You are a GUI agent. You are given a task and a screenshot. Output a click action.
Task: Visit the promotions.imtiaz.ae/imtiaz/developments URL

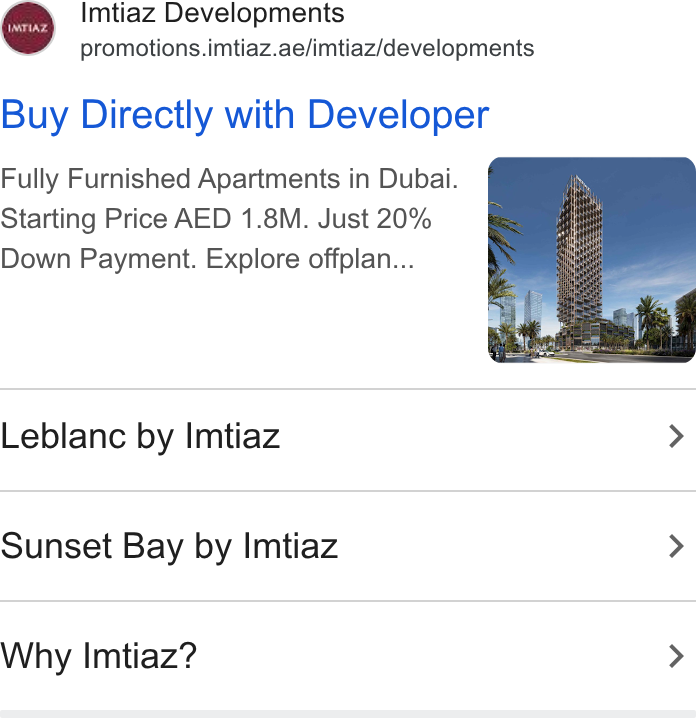pyautogui.click(x=307, y=49)
